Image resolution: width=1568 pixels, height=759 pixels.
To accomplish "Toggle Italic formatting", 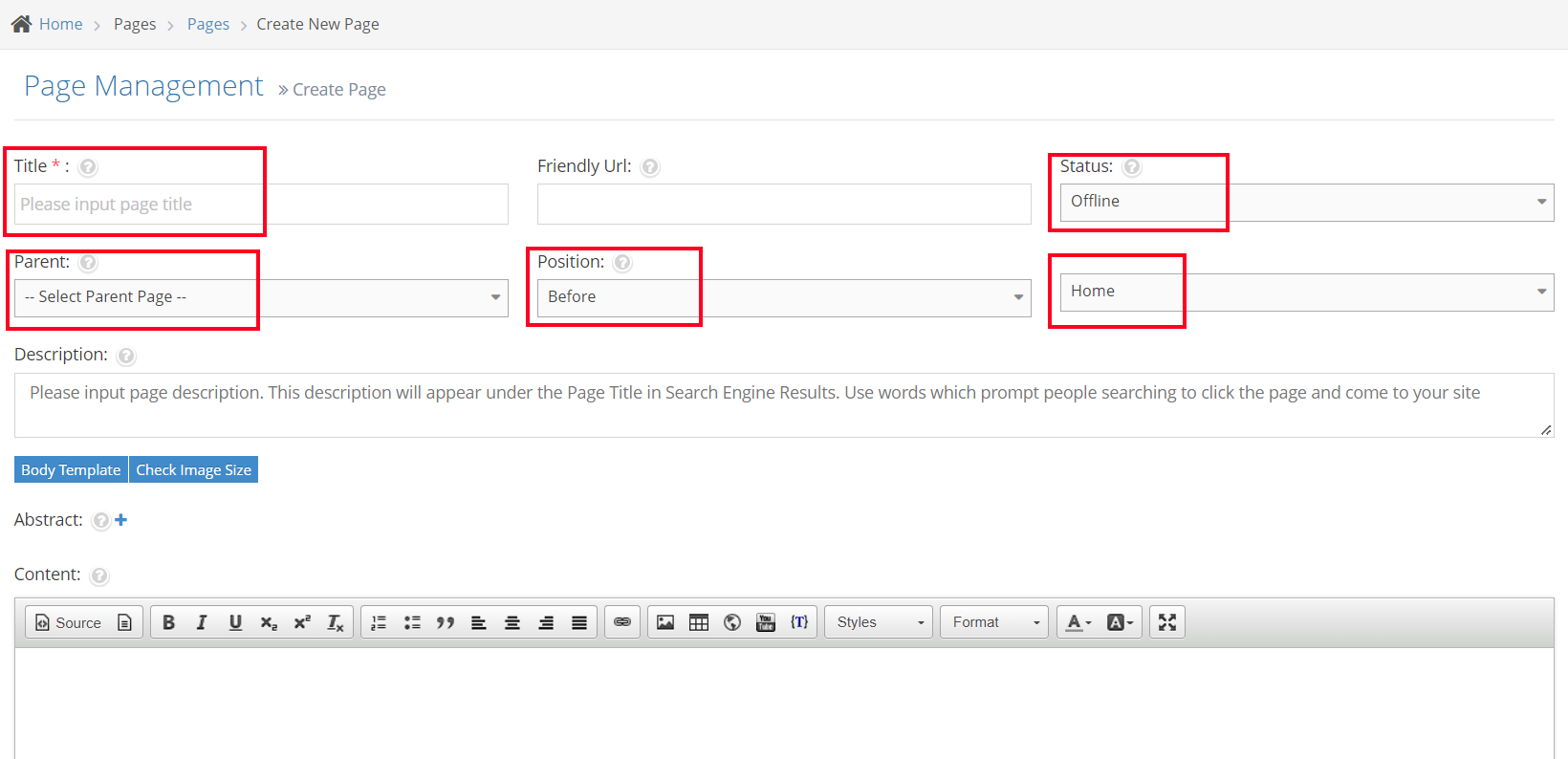I will click(202, 622).
